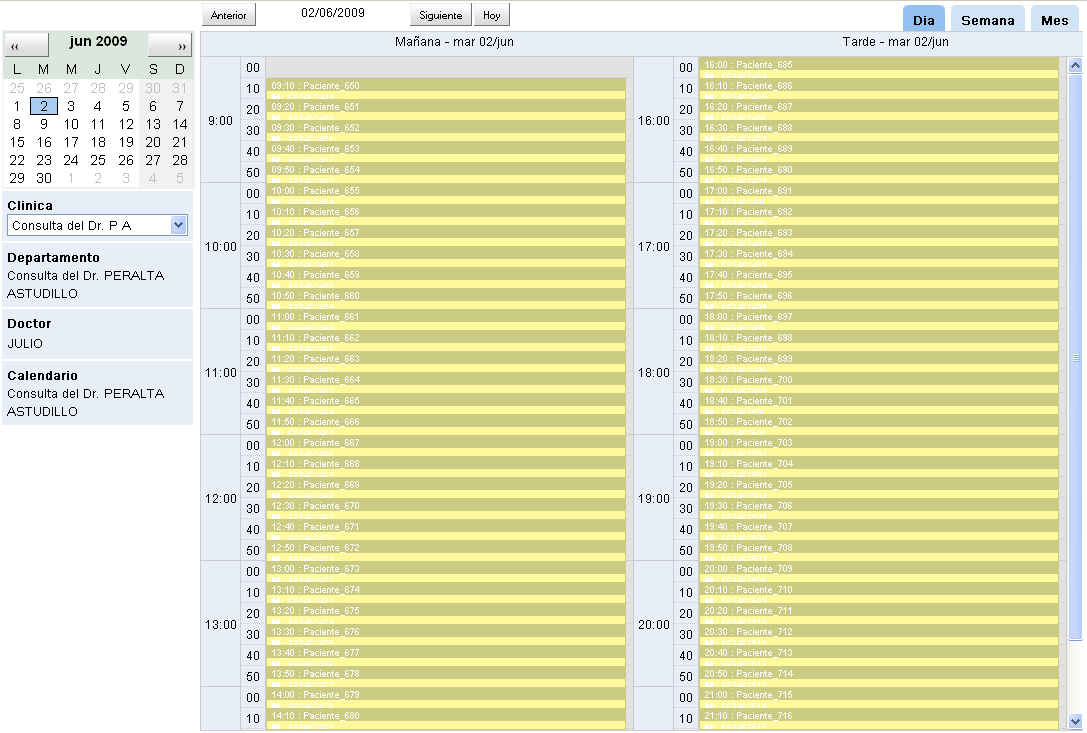Viewport: 1087px width, 733px height.
Task: Select the 19:50 Paciente_708 appointment
Action: click(878, 550)
